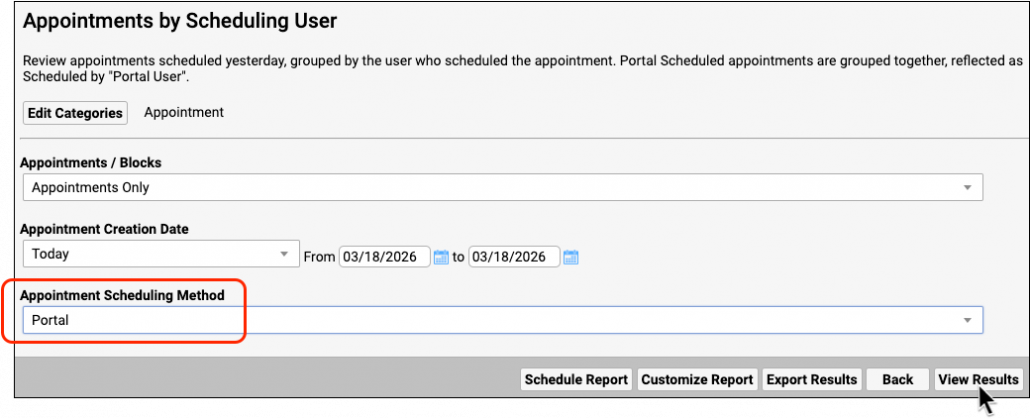Screen dimensions: 1030x419
Task: Open the Appointments Only dropdown field
Action: coord(503,187)
